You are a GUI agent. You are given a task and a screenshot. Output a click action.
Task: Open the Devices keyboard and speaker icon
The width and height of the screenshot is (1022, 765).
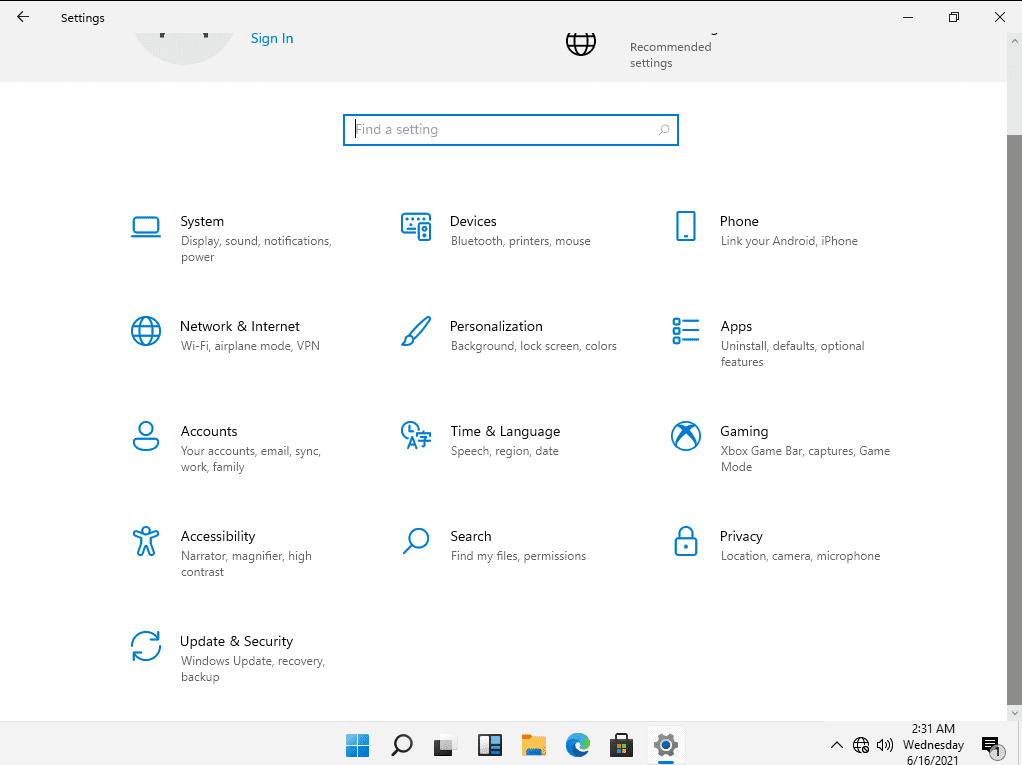416,227
